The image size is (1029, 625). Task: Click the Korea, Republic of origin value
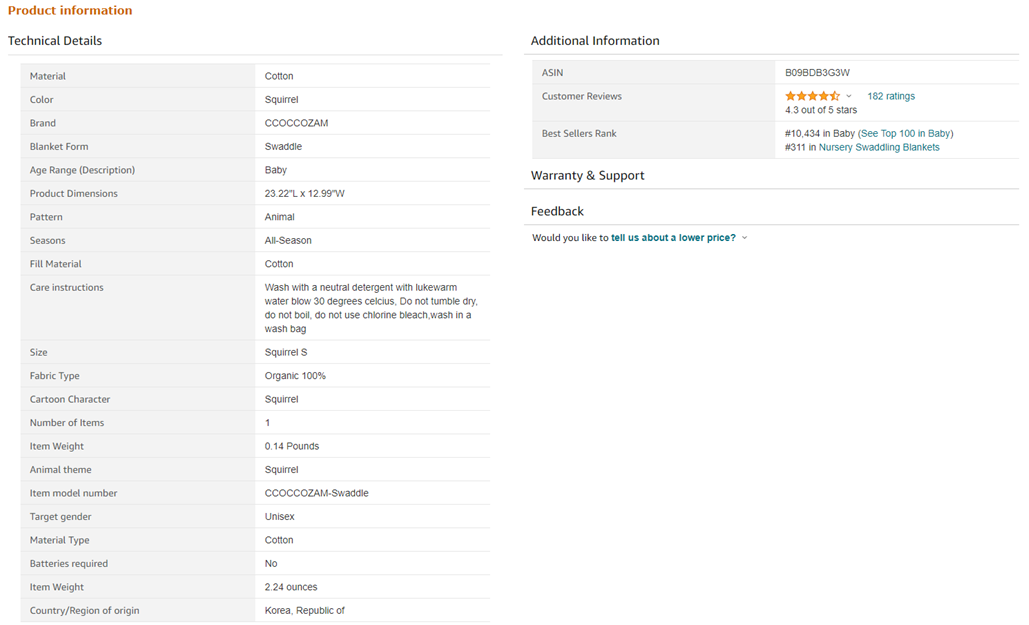304,610
